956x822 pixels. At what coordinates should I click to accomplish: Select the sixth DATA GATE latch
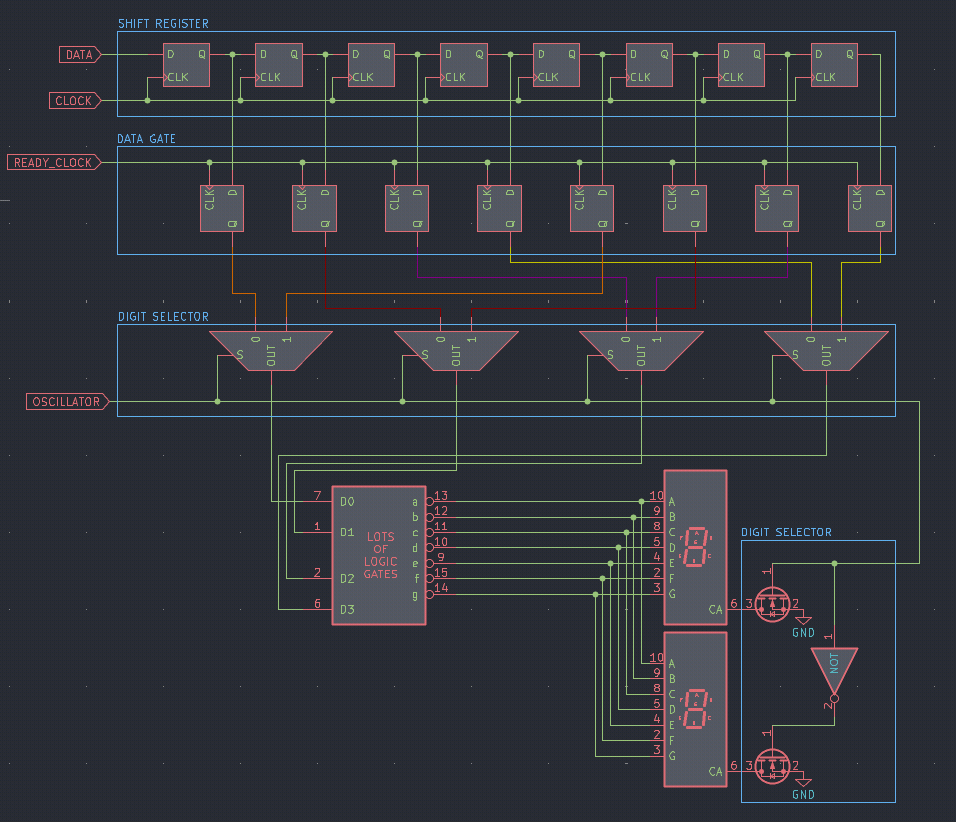[685, 209]
